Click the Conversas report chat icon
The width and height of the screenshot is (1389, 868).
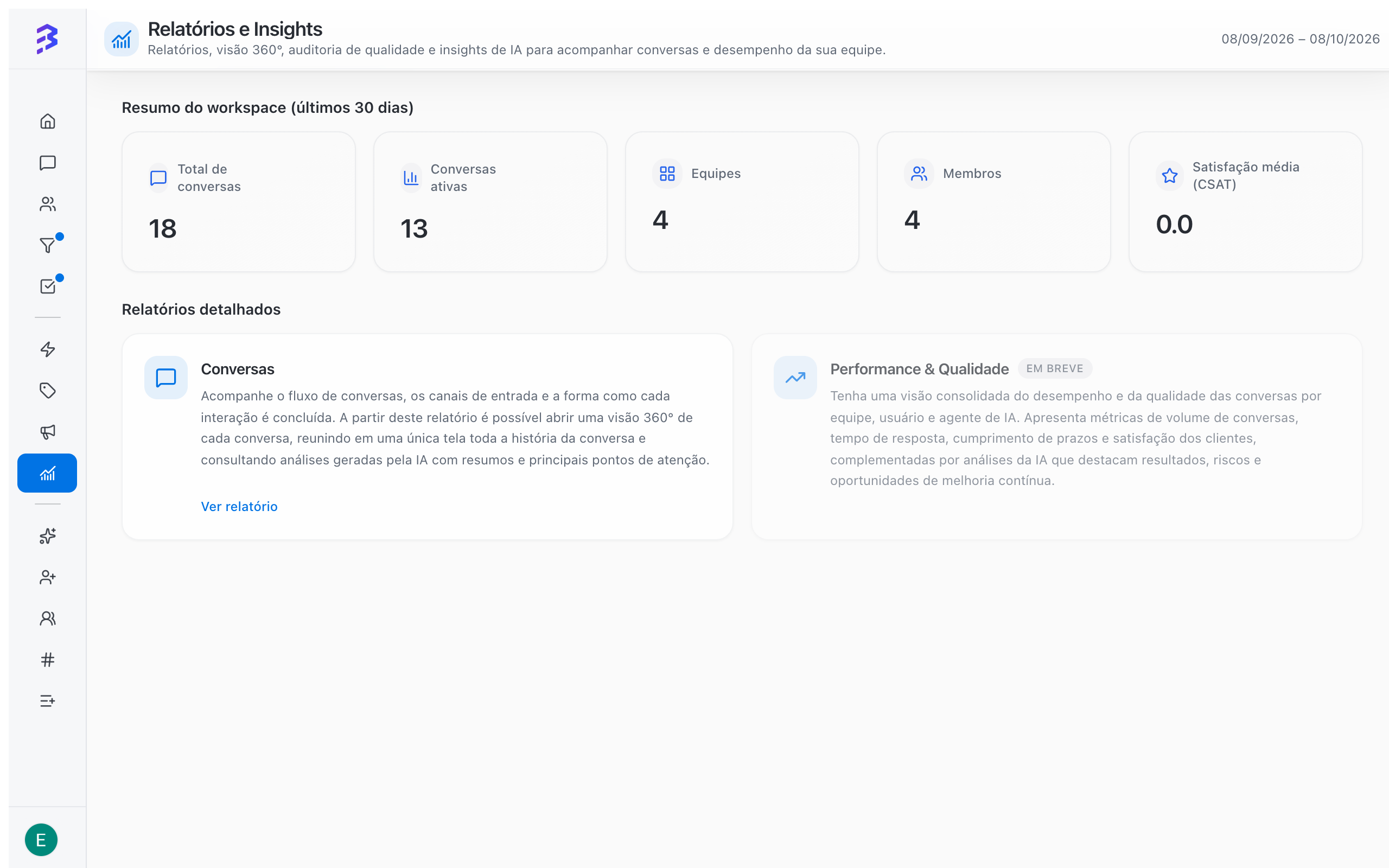(166, 378)
